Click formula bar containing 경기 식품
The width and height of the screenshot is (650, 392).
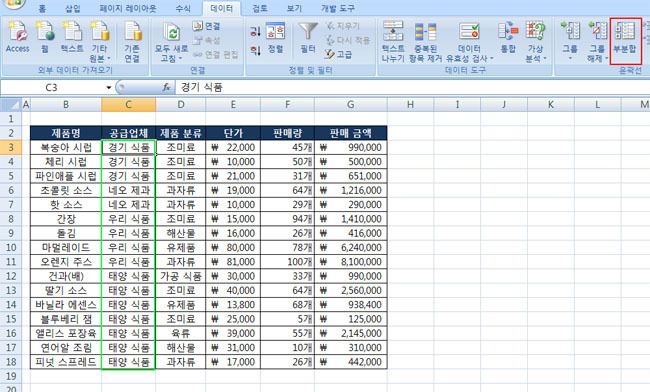pyautogui.click(x=412, y=87)
